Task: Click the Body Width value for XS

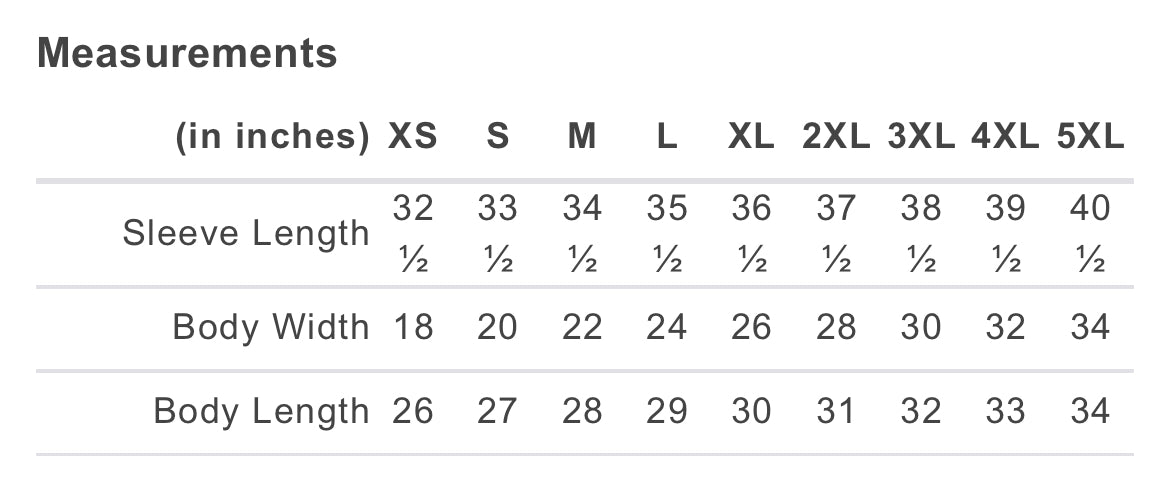Action: coord(413,327)
